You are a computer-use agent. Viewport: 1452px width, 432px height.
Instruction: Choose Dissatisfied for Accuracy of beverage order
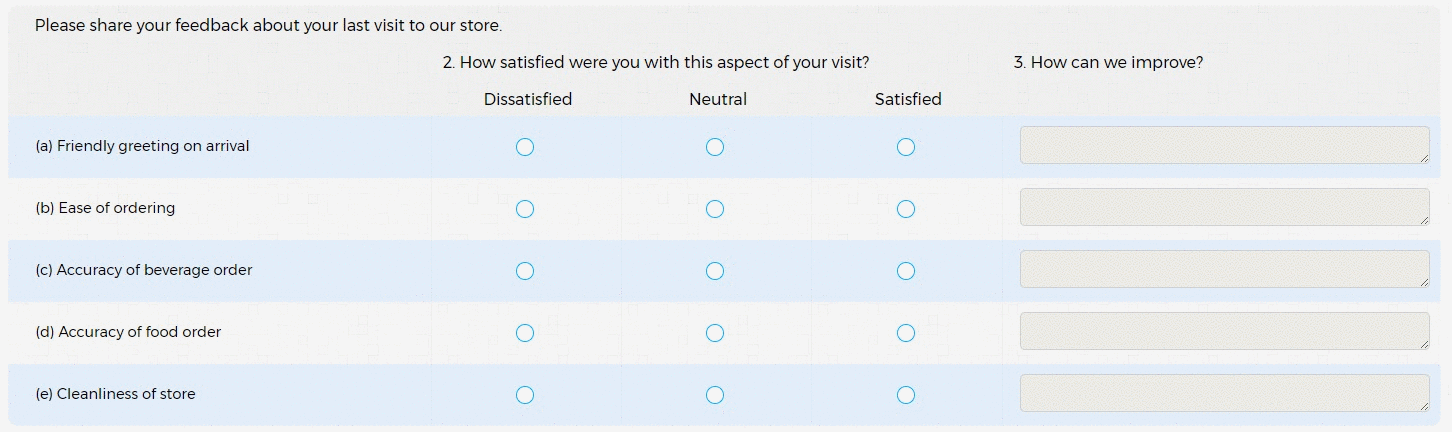click(x=525, y=271)
